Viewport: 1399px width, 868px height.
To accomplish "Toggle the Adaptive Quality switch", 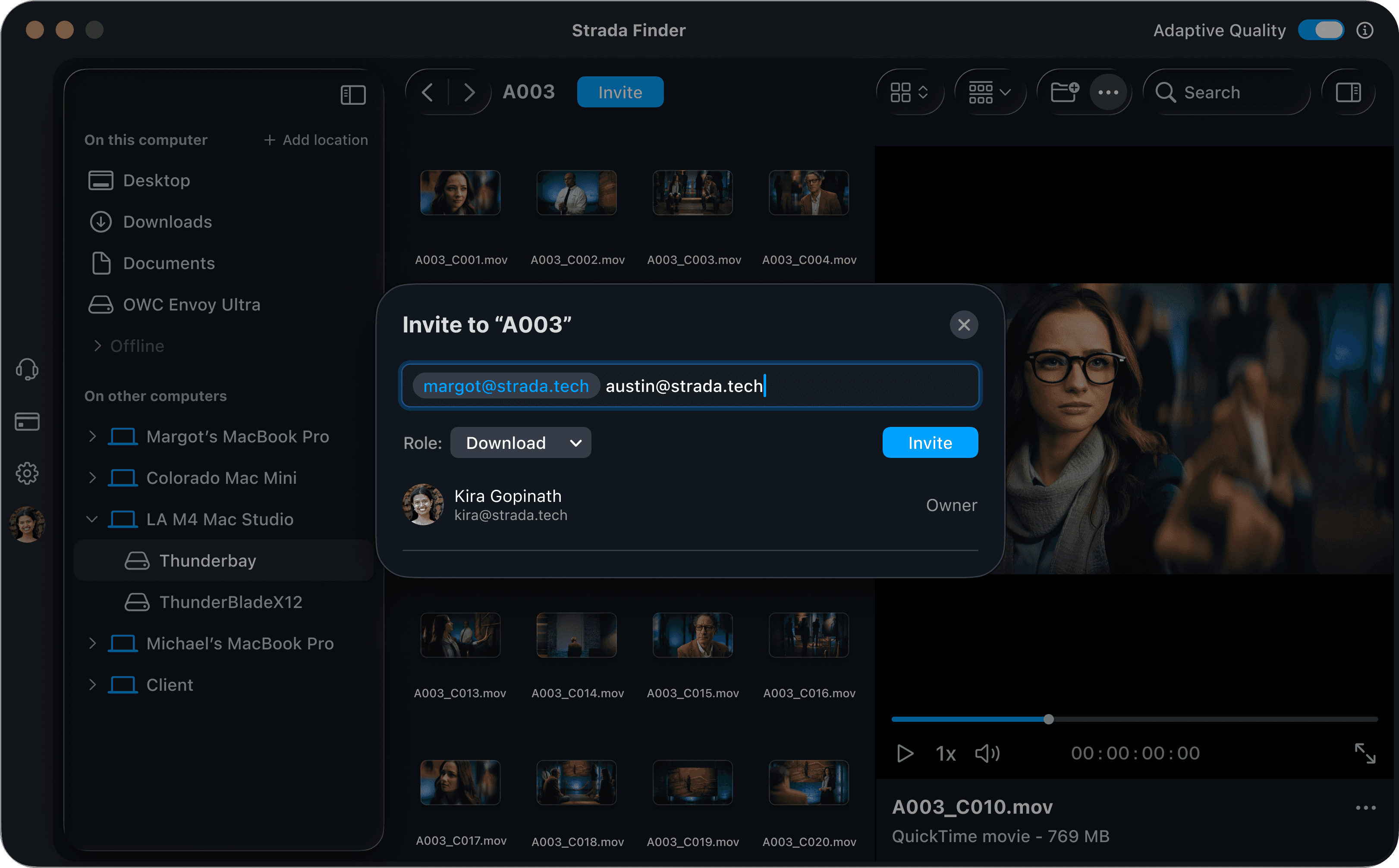I will [x=1320, y=30].
